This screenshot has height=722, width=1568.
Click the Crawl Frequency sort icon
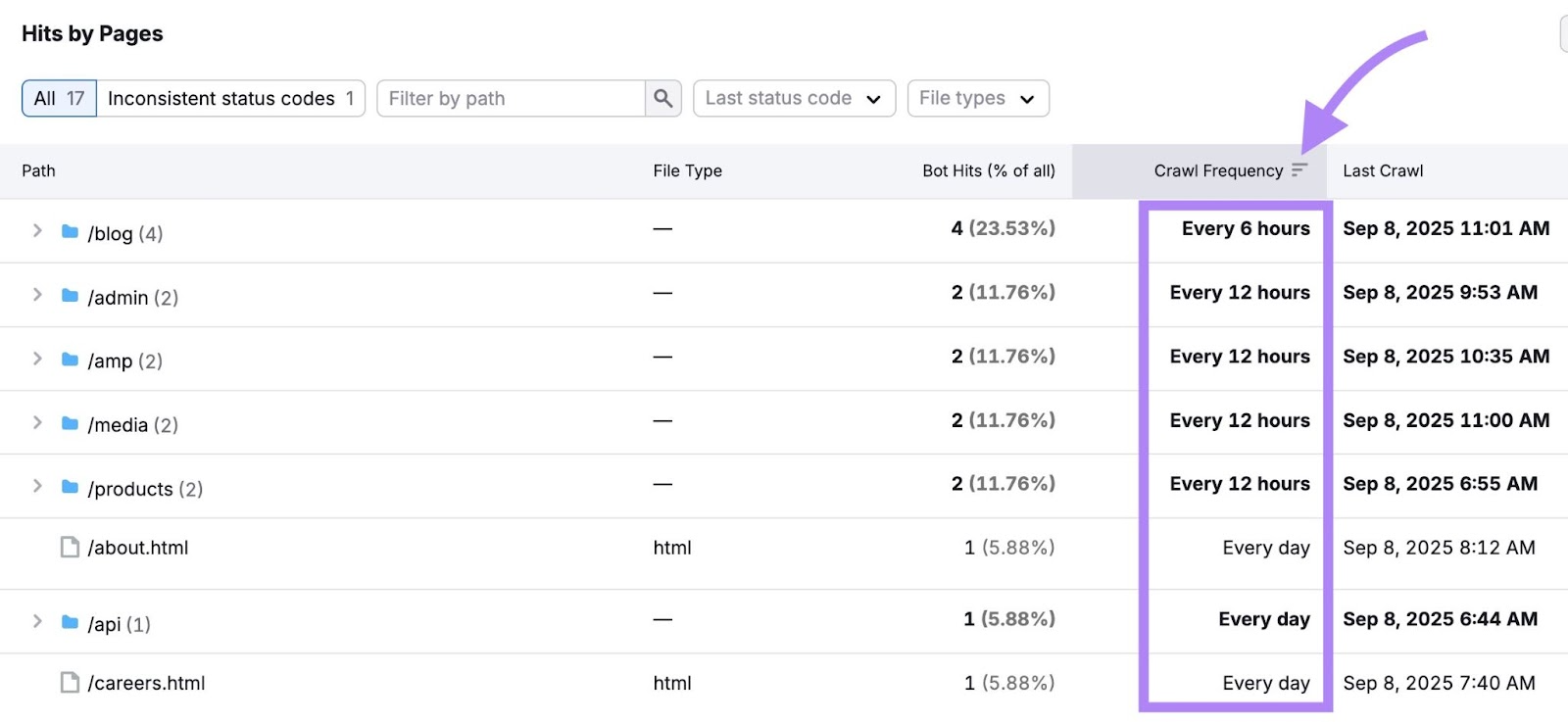[x=1299, y=170]
